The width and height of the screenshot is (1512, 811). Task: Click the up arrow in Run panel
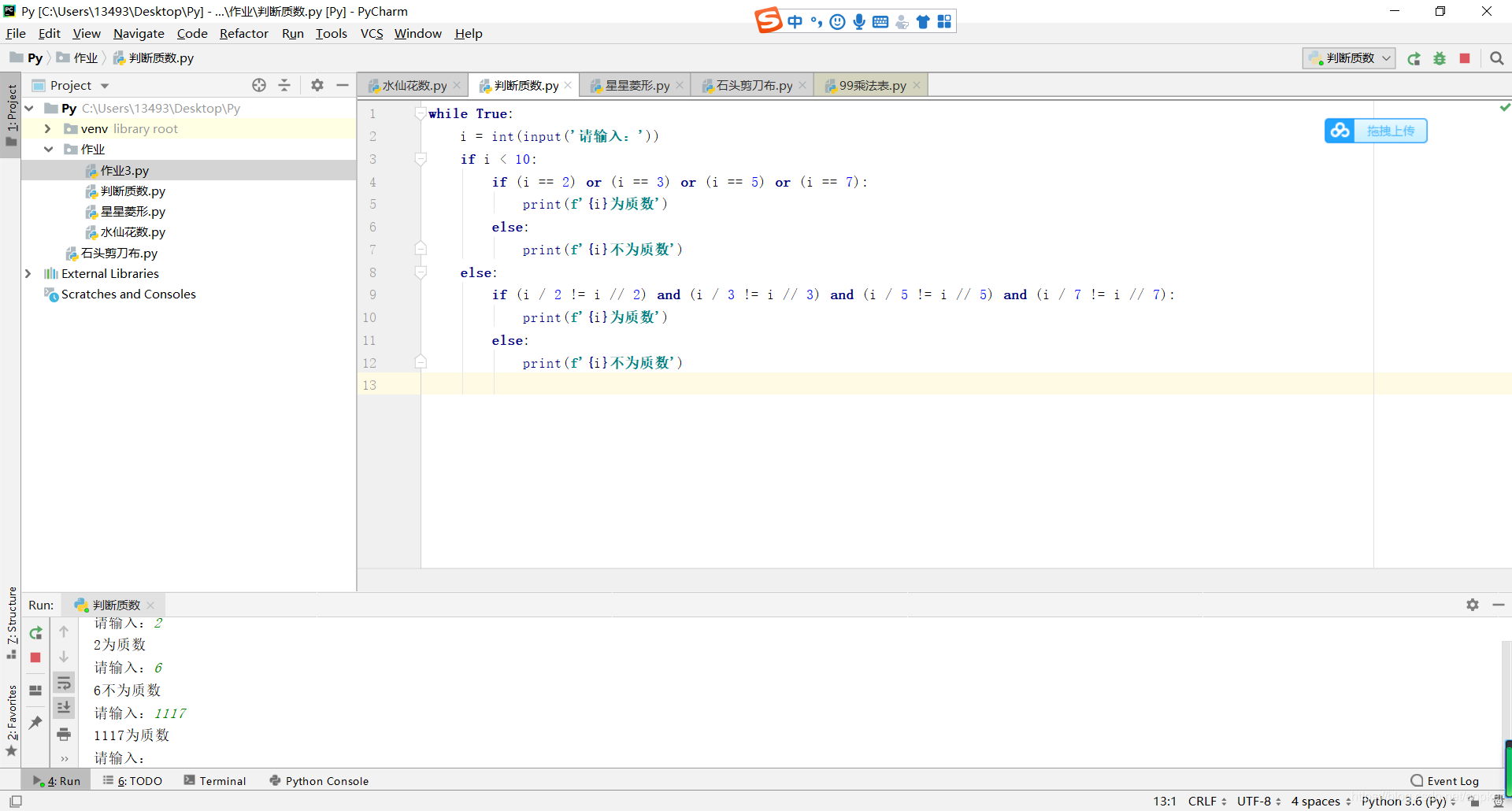(x=64, y=631)
